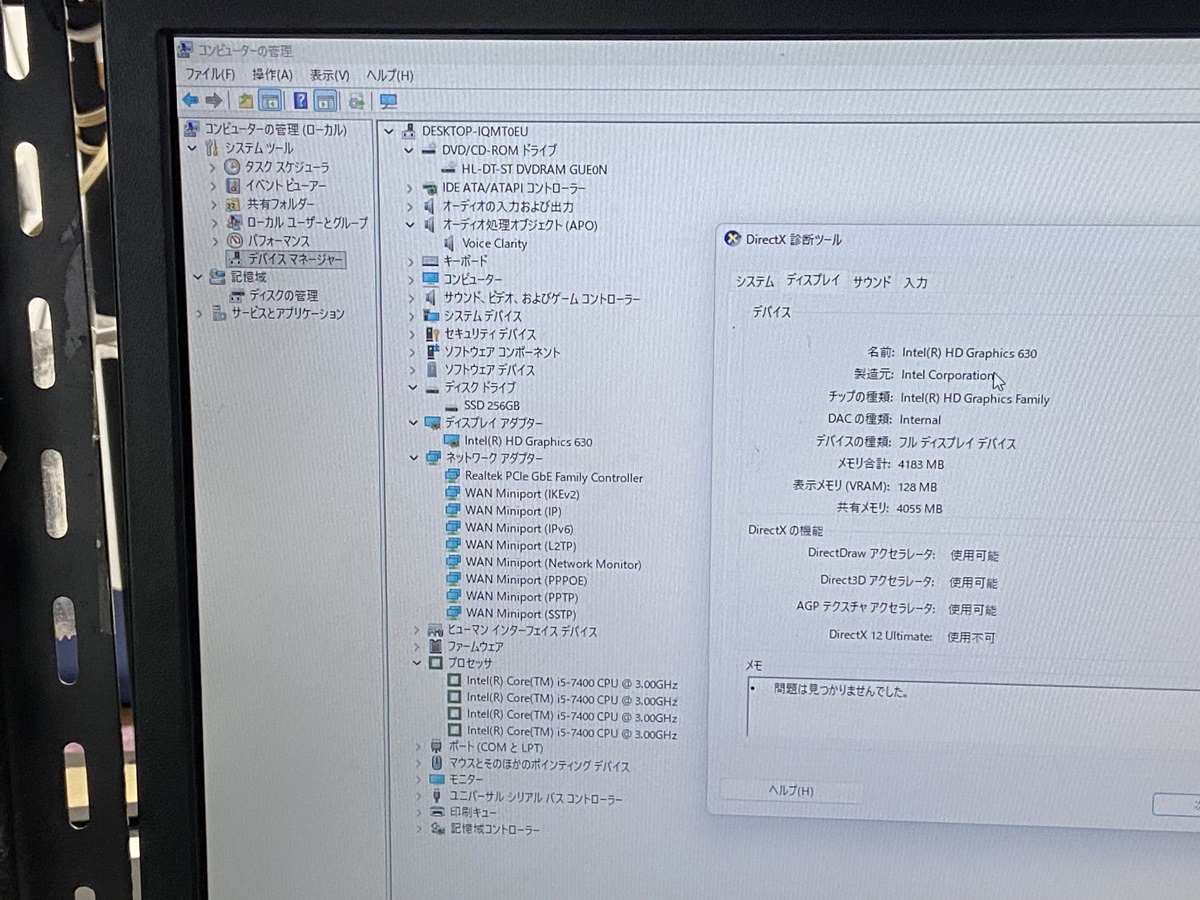Toggle the show/hide action pane toolbar icon
This screenshot has width=1200, height=900.
click(x=325, y=101)
